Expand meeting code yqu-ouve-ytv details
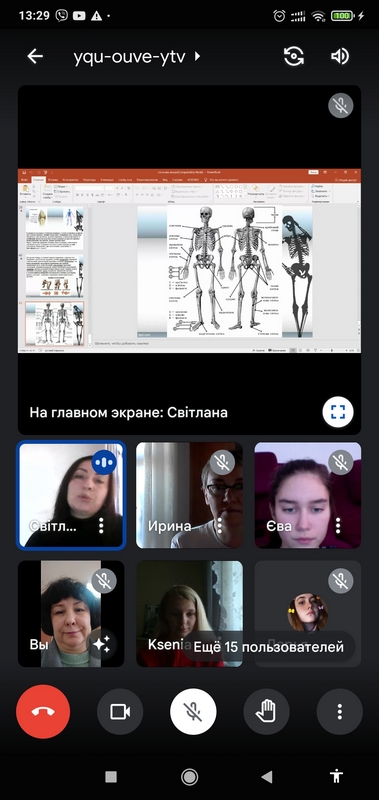This screenshot has width=379, height=800. (137, 57)
